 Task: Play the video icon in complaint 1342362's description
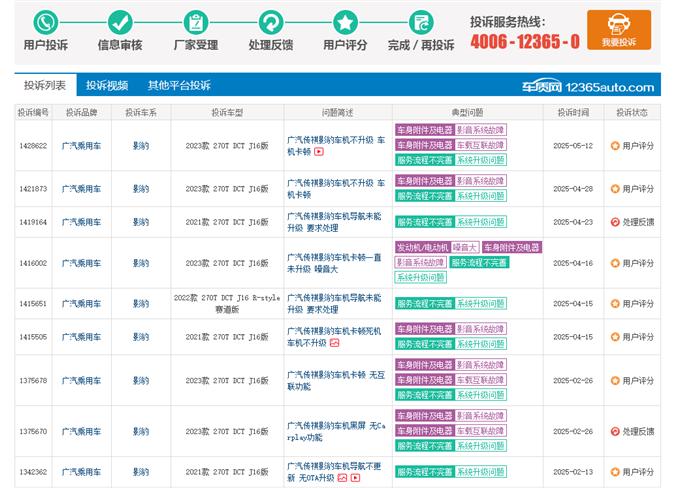(355, 478)
